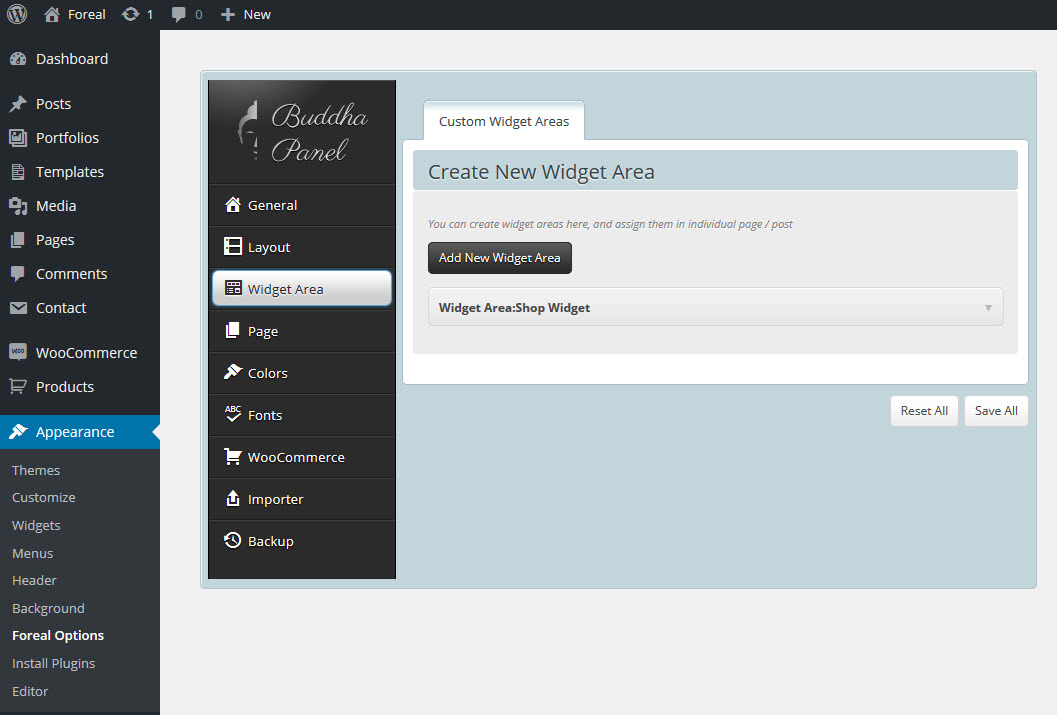
Task: Expand the Shop Widget area arrow
Action: pos(988,308)
